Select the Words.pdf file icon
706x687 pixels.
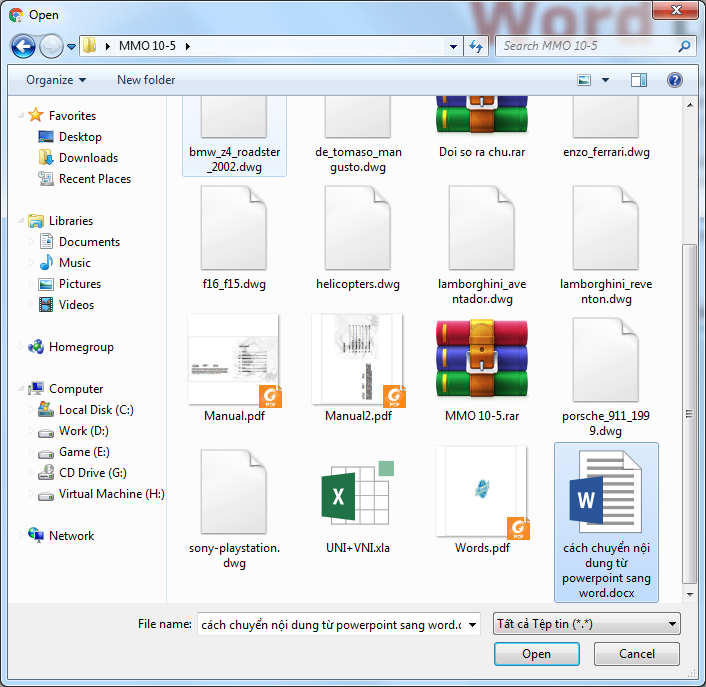[x=482, y=497]
